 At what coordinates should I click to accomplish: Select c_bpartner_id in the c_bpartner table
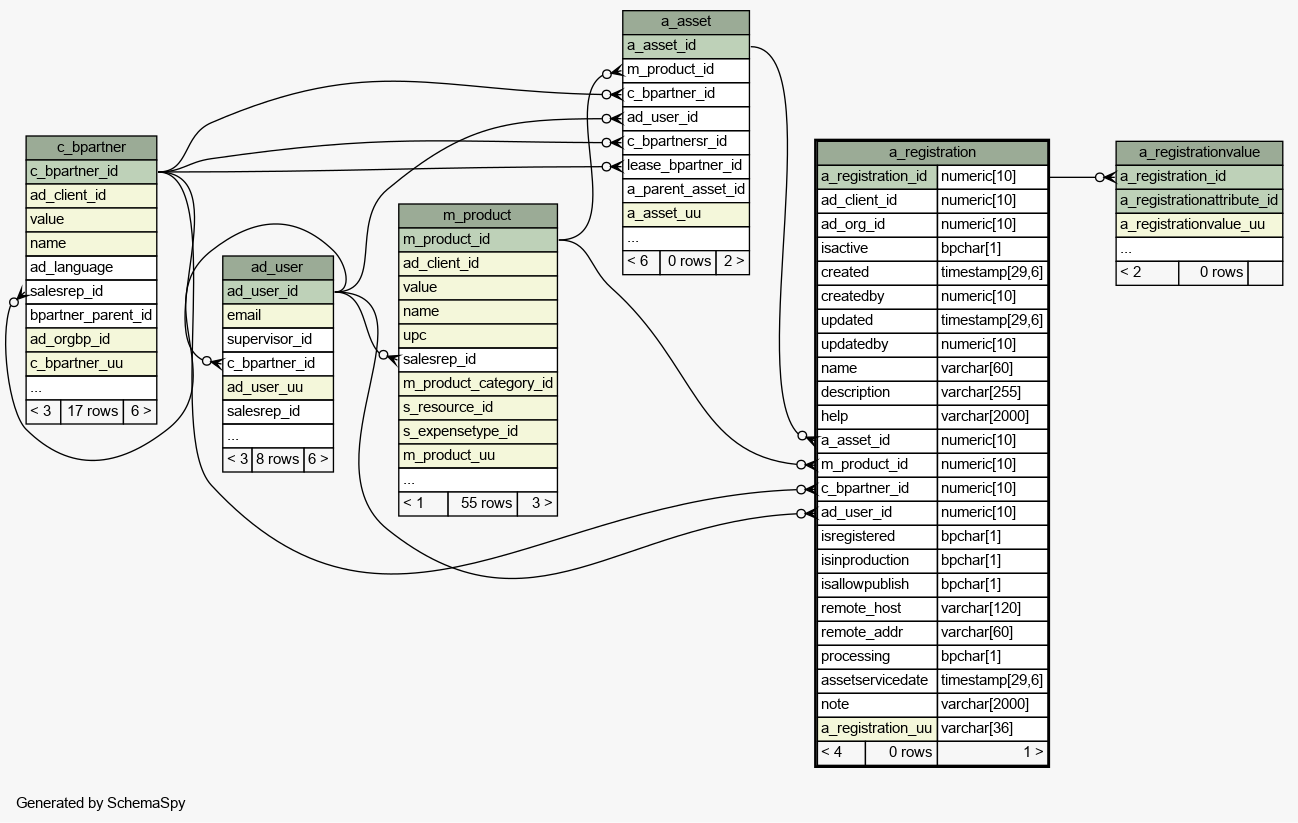pos(91,172)
